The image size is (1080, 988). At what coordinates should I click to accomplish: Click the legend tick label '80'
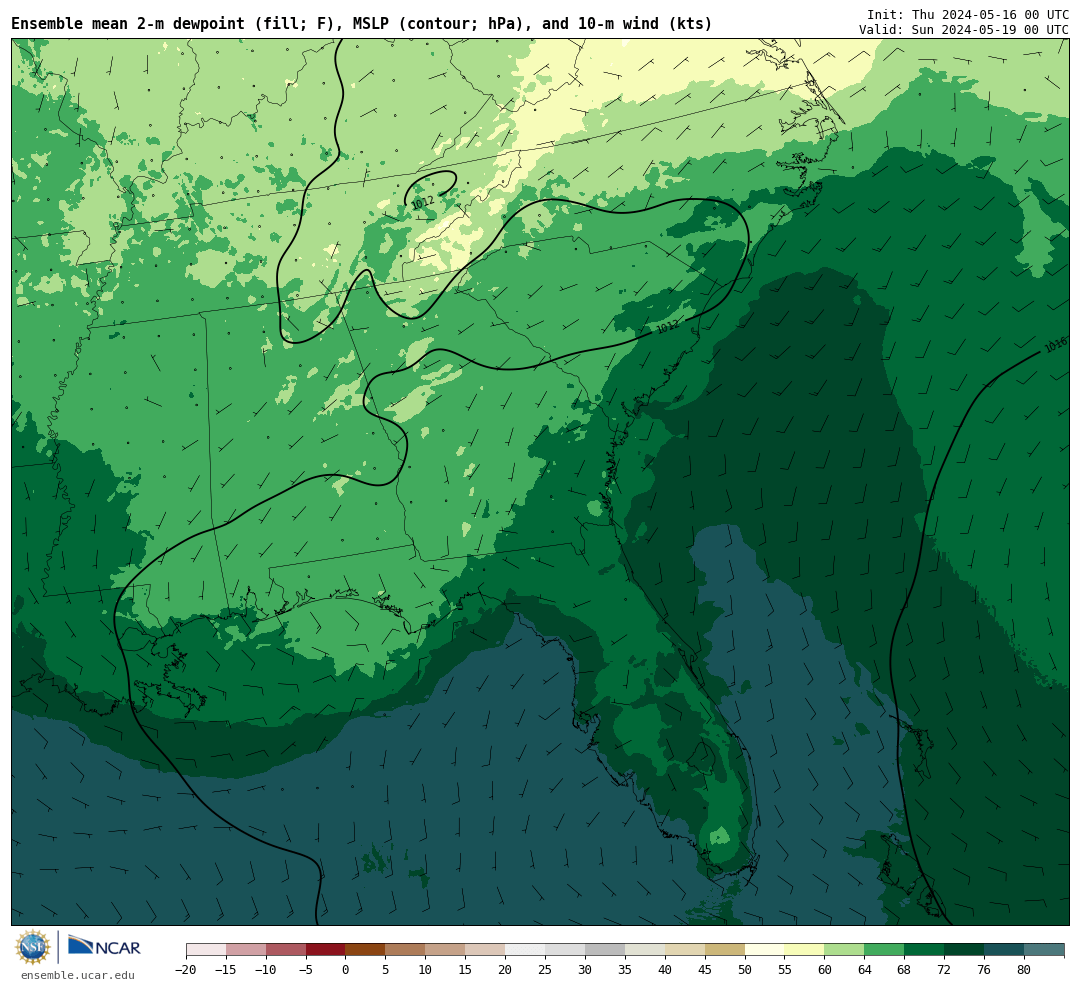pyautogui.click(x=1024, y=970)
